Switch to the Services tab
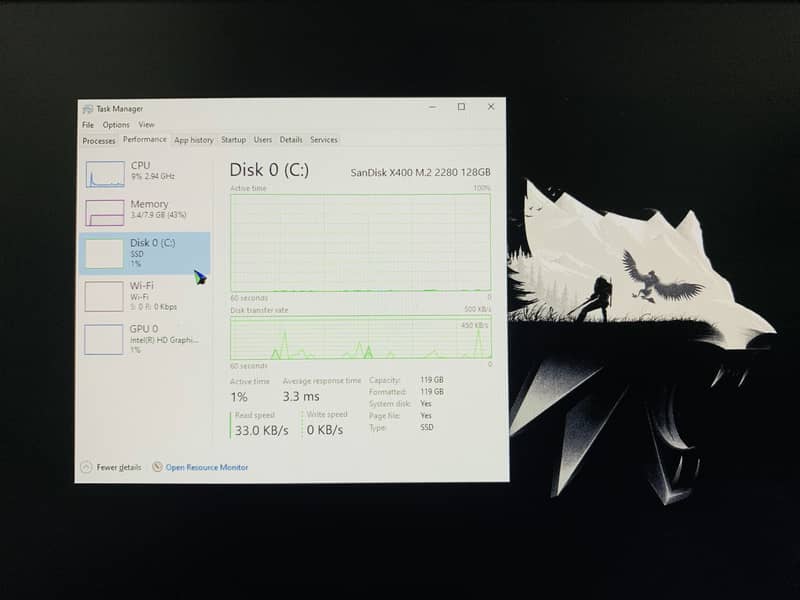This screenshot has height=600, width=800. (323, 140)
